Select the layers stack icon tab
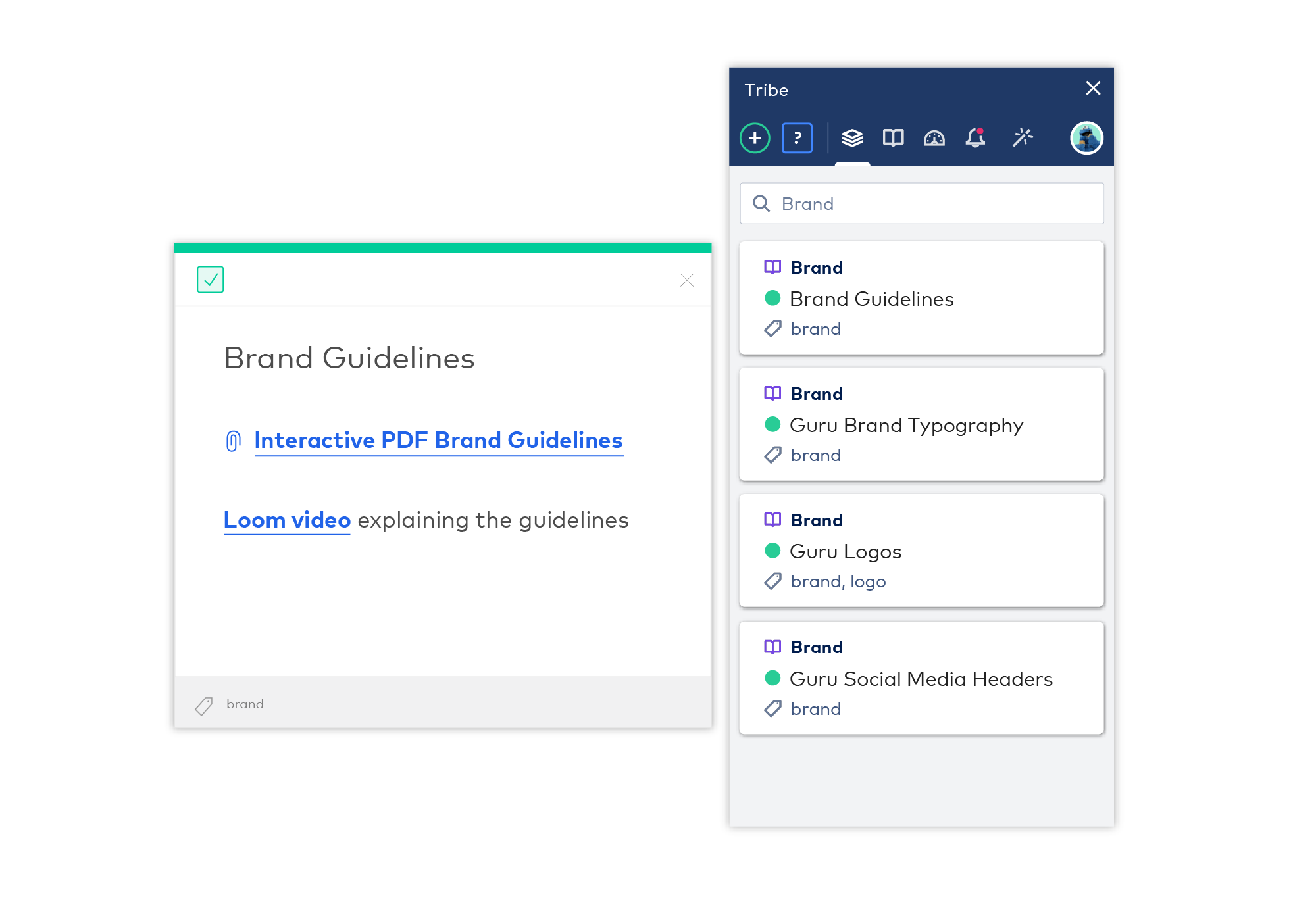1316x909 pixels. point(852,138)
